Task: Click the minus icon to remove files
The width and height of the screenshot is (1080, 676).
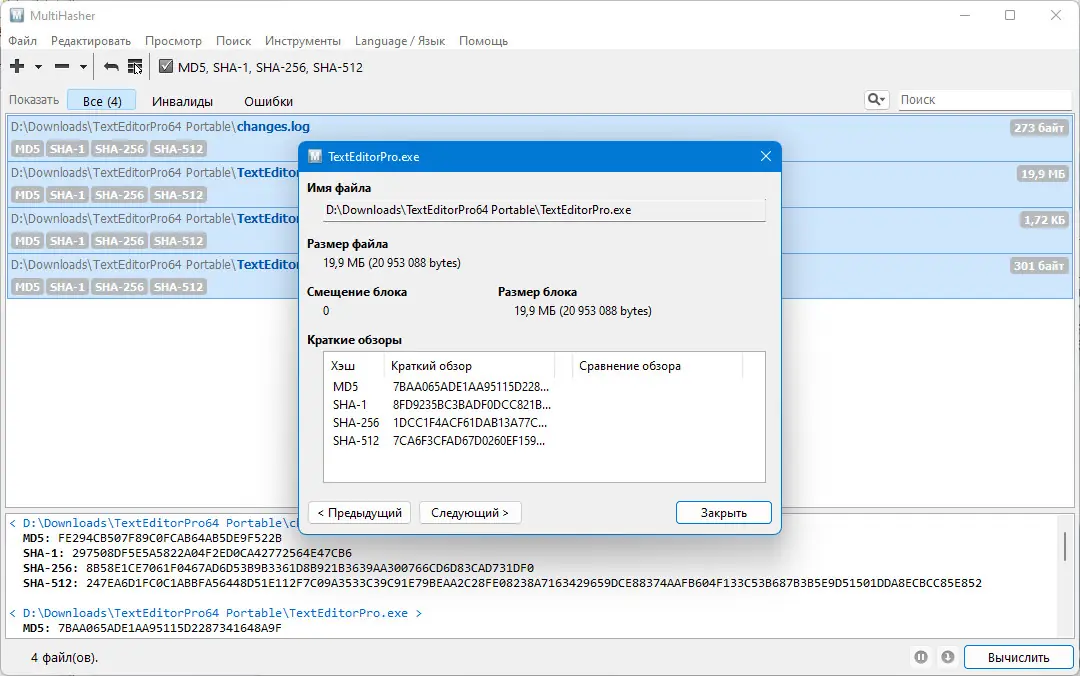Action: 62,66
